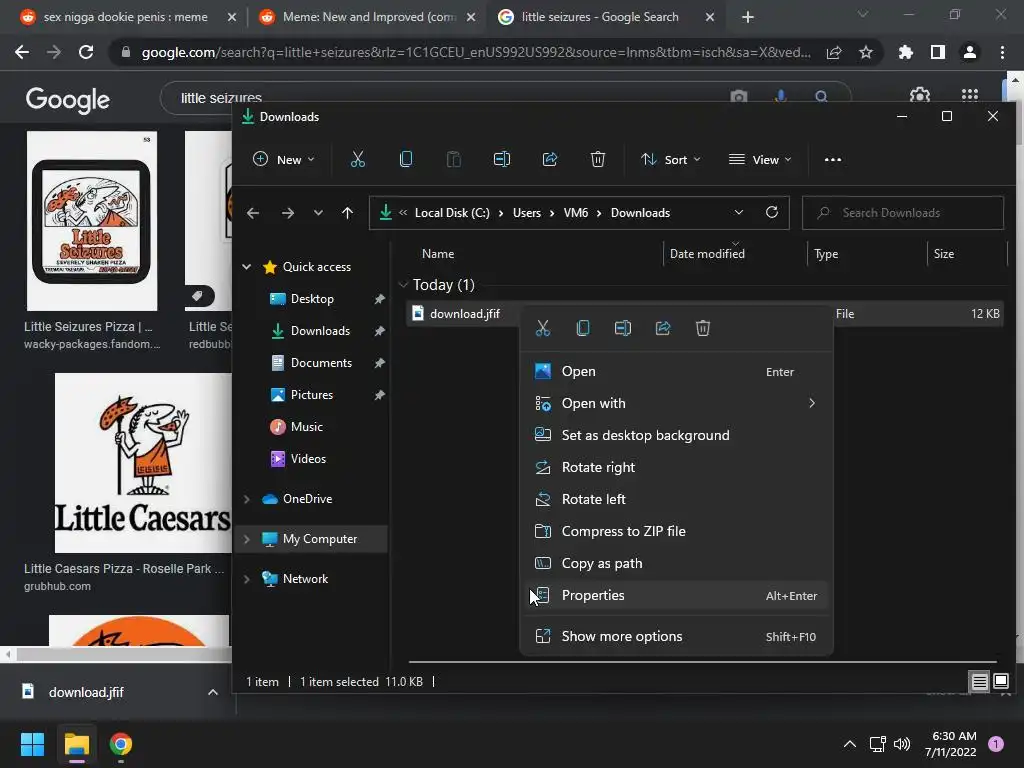Screen dimensions: 1024x768
Task: Collapse the Quick access tree
Action: coord(247,266)
